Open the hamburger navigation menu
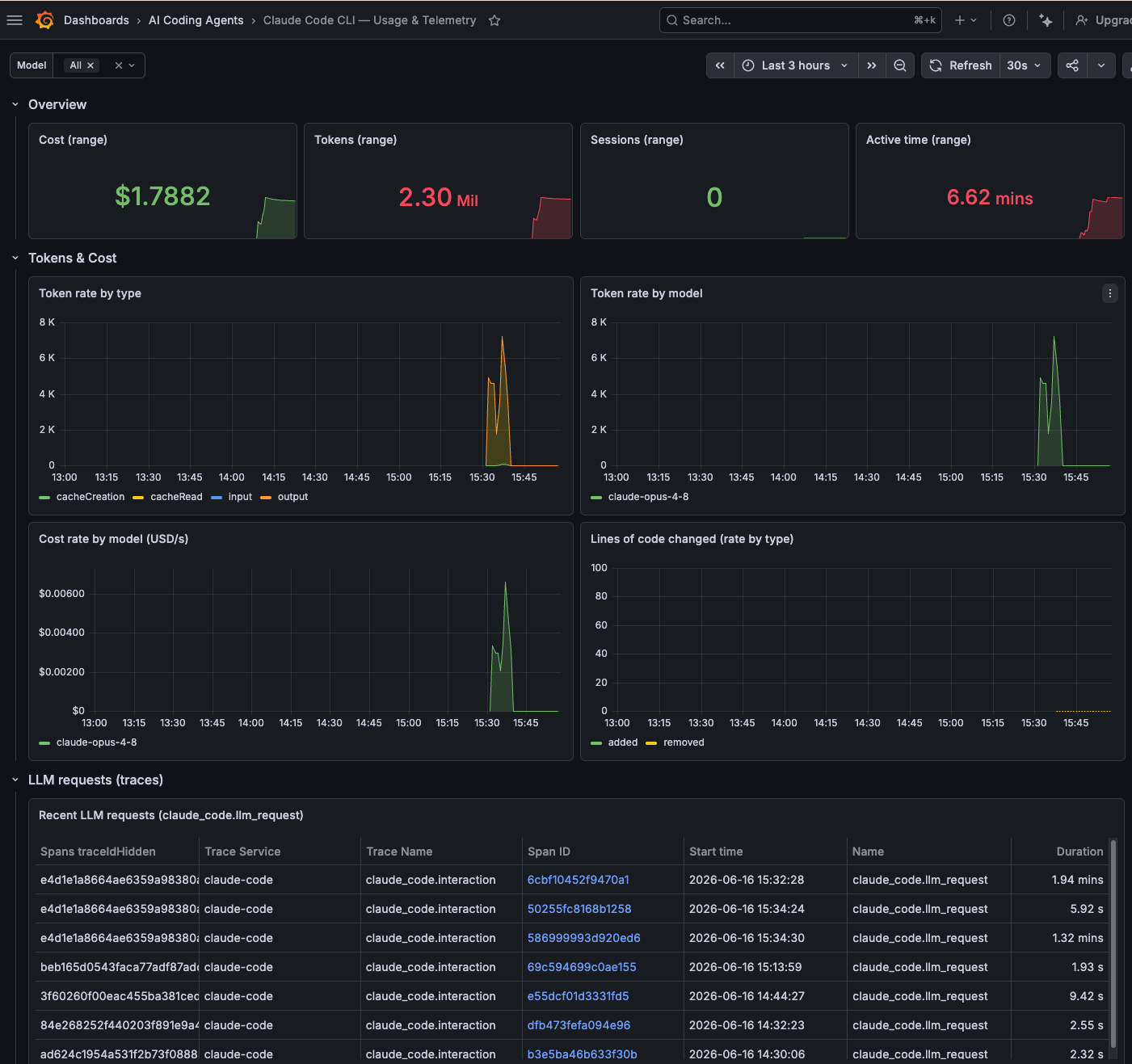Viewport: 1132px width, 1064px height. point(15,20)
